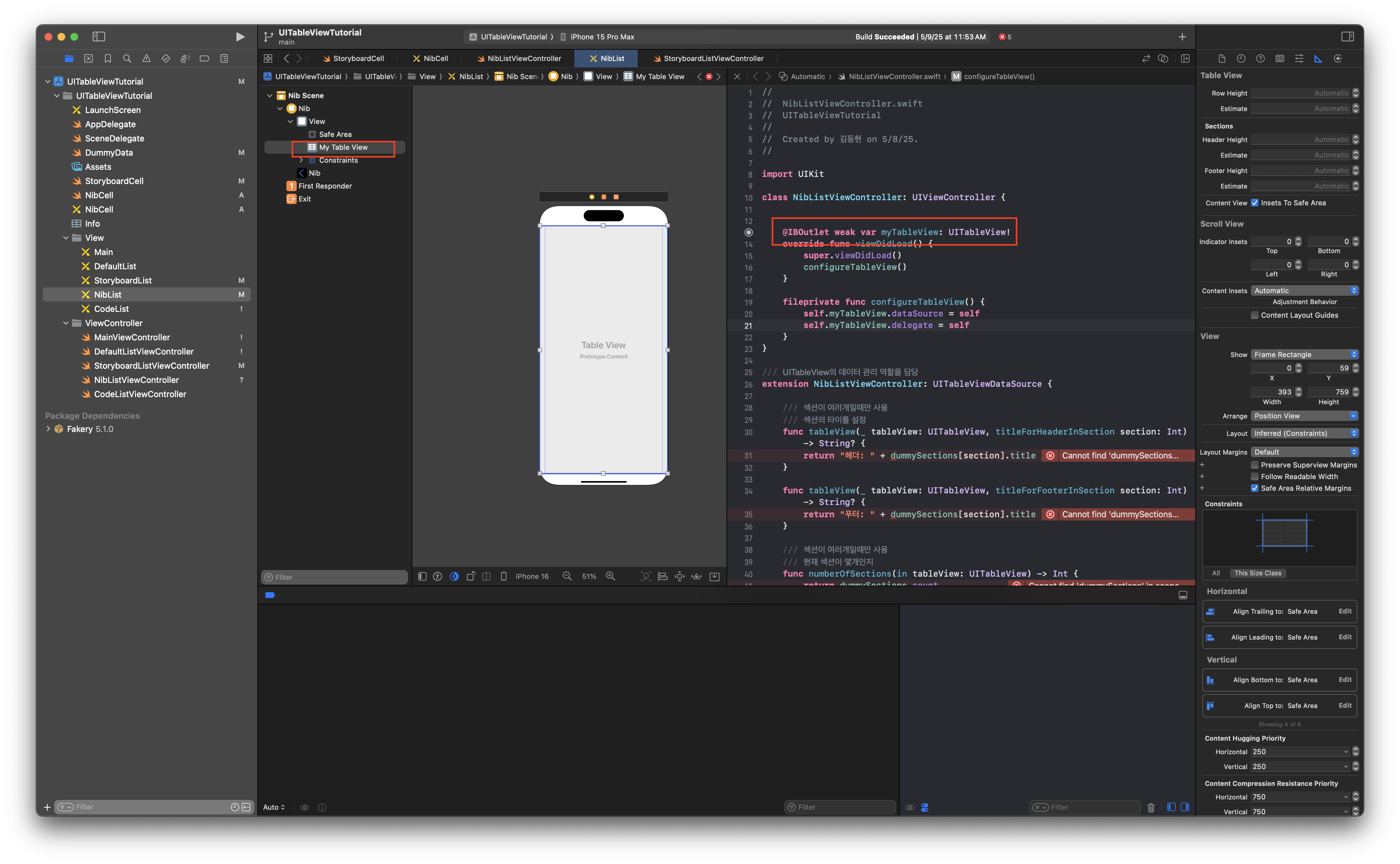The width and height of the screenshot is (1400, 864).
Task: Enable Content Layout Guides checkbox
Action: (1255, 315)
